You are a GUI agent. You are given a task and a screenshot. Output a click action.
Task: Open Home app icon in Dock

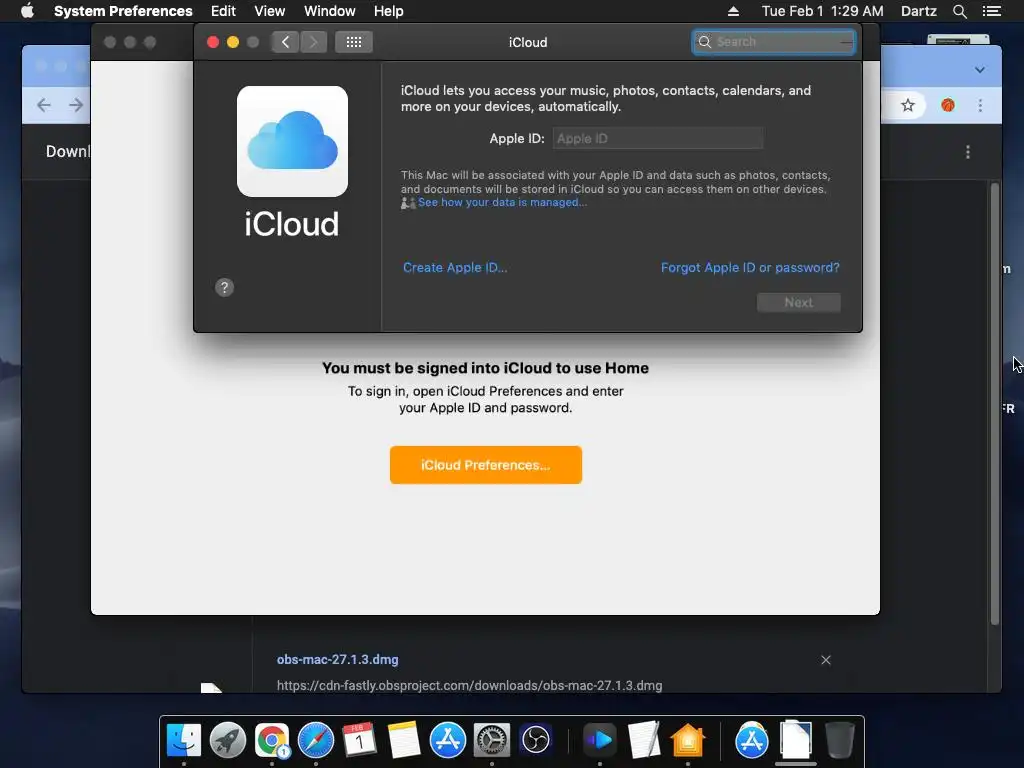pos(688,740)
